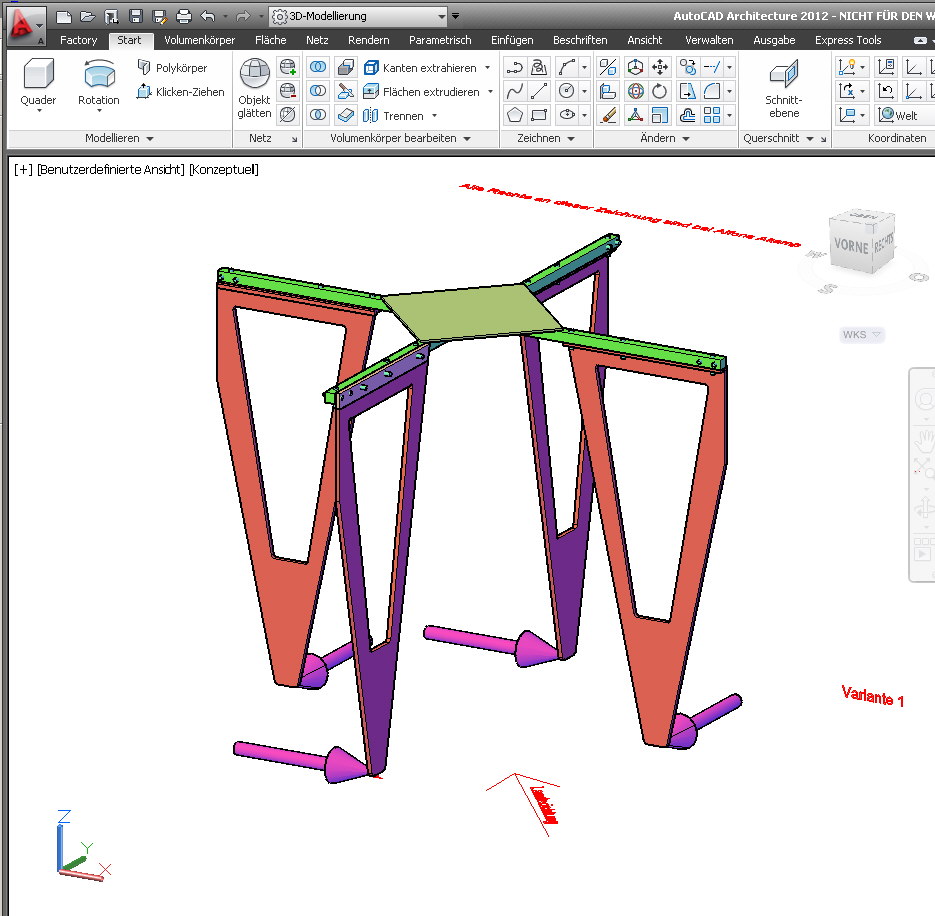Image resolution: width=935 pixels, height=916 pixels.
Task: Open the WKS coordinate system dropdown
Action: coord(862,335)
